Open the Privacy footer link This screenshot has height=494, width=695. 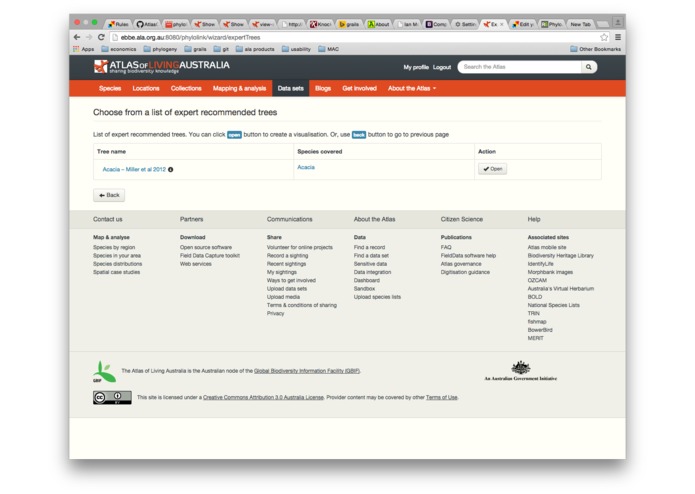(x=275, y=314)
